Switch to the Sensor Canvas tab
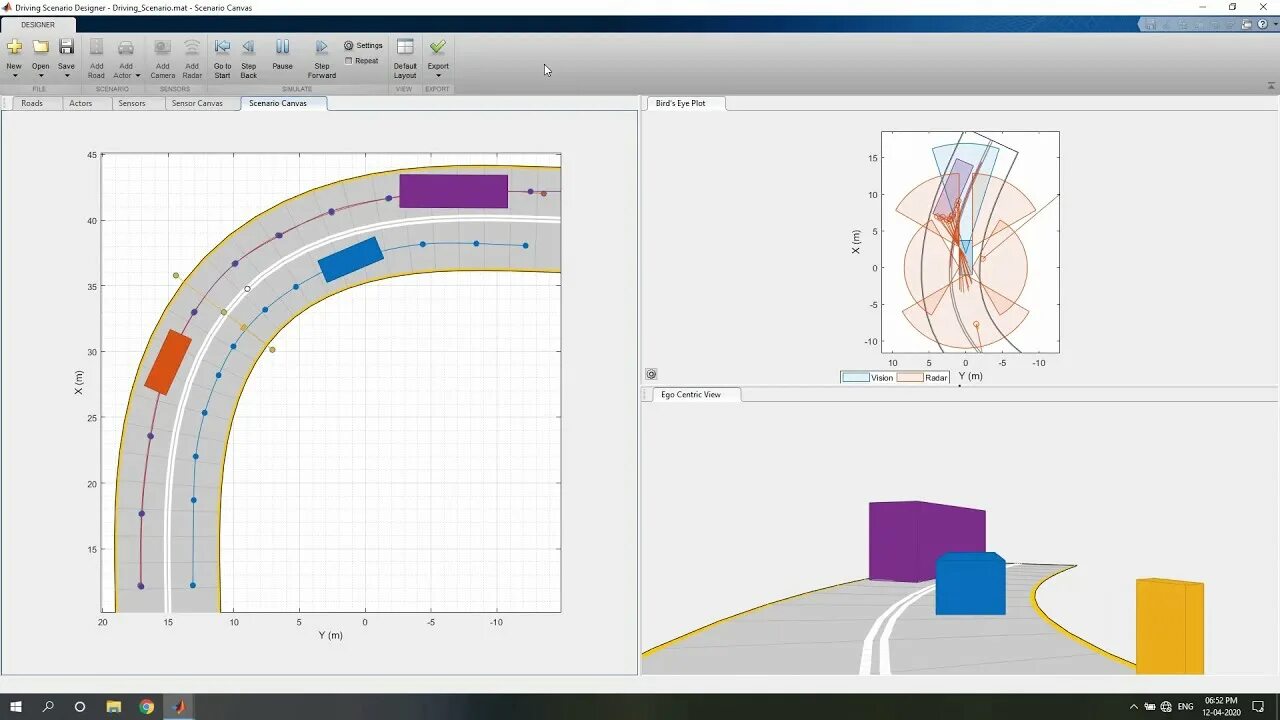The image size is (1280, 720). [x=197, y=103]
